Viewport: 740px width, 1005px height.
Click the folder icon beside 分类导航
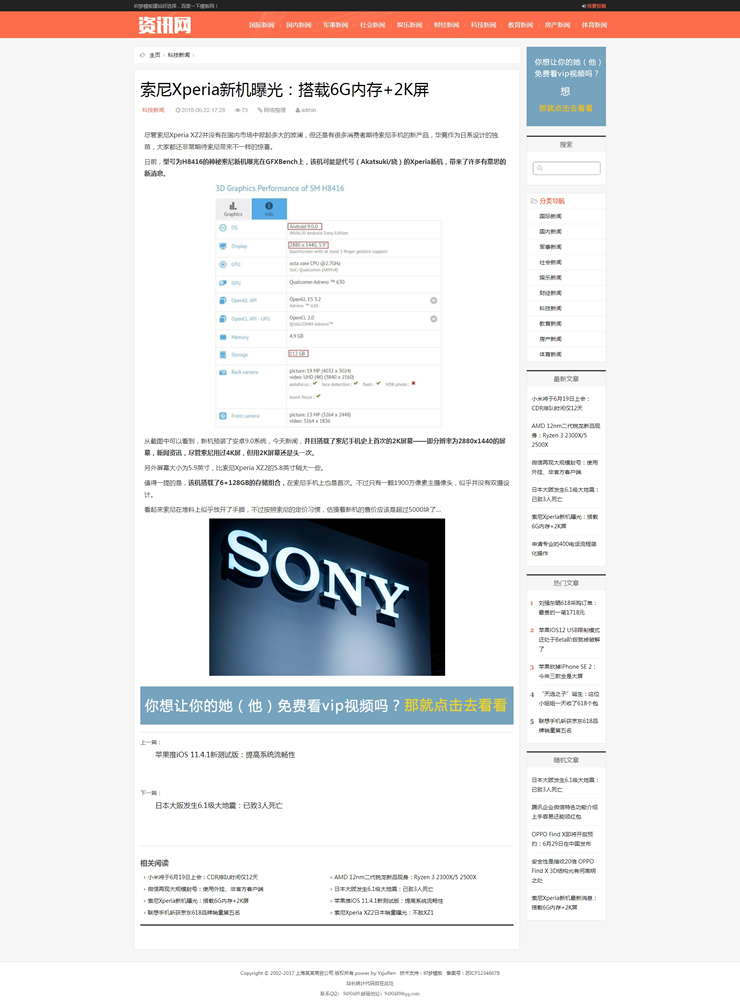click(x=533, y=201)
